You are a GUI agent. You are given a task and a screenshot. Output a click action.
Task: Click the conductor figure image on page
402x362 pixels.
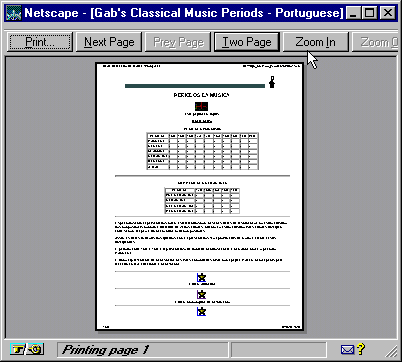272,82
